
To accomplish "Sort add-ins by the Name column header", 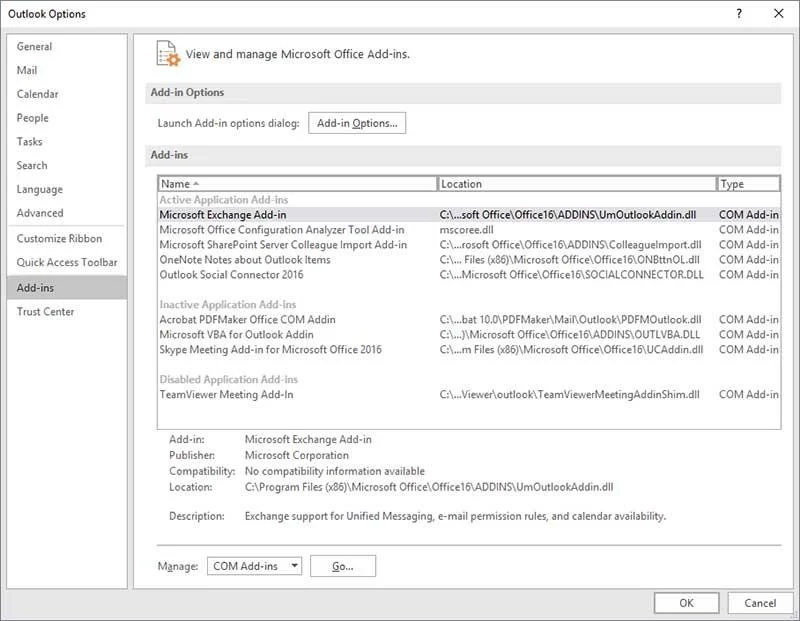I will (297, 184).
